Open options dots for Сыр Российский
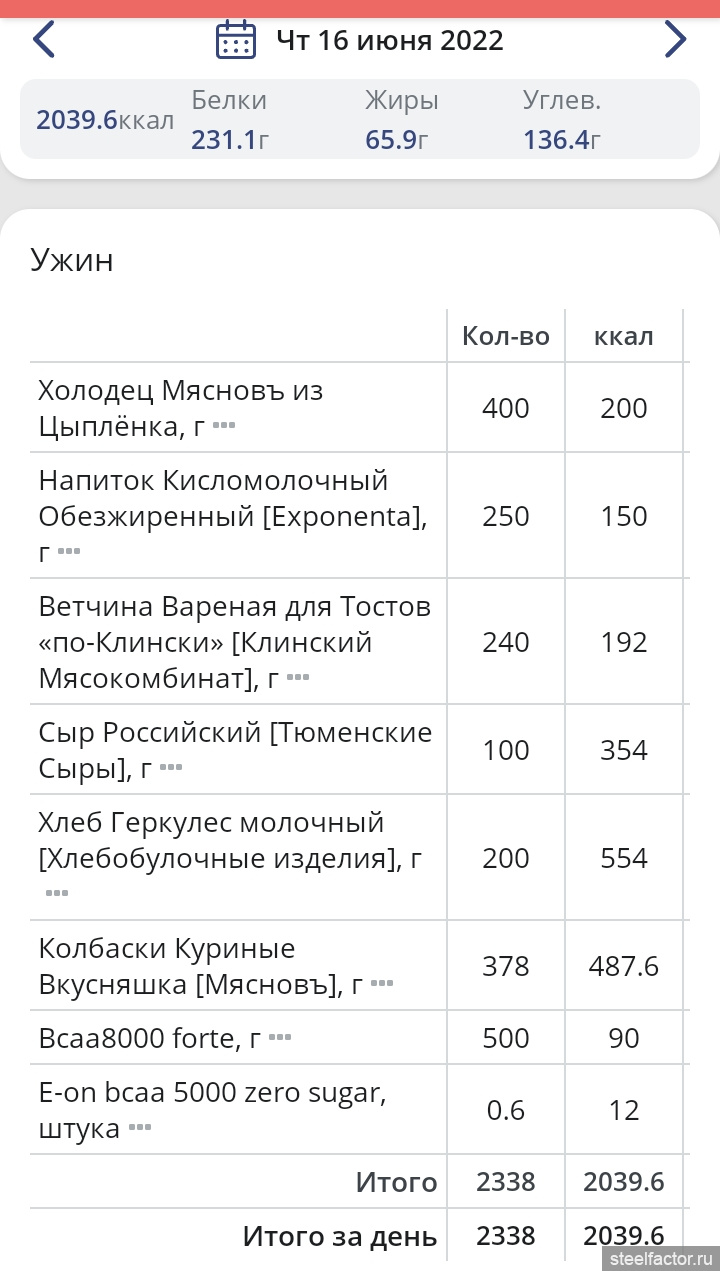 [171, 767]
